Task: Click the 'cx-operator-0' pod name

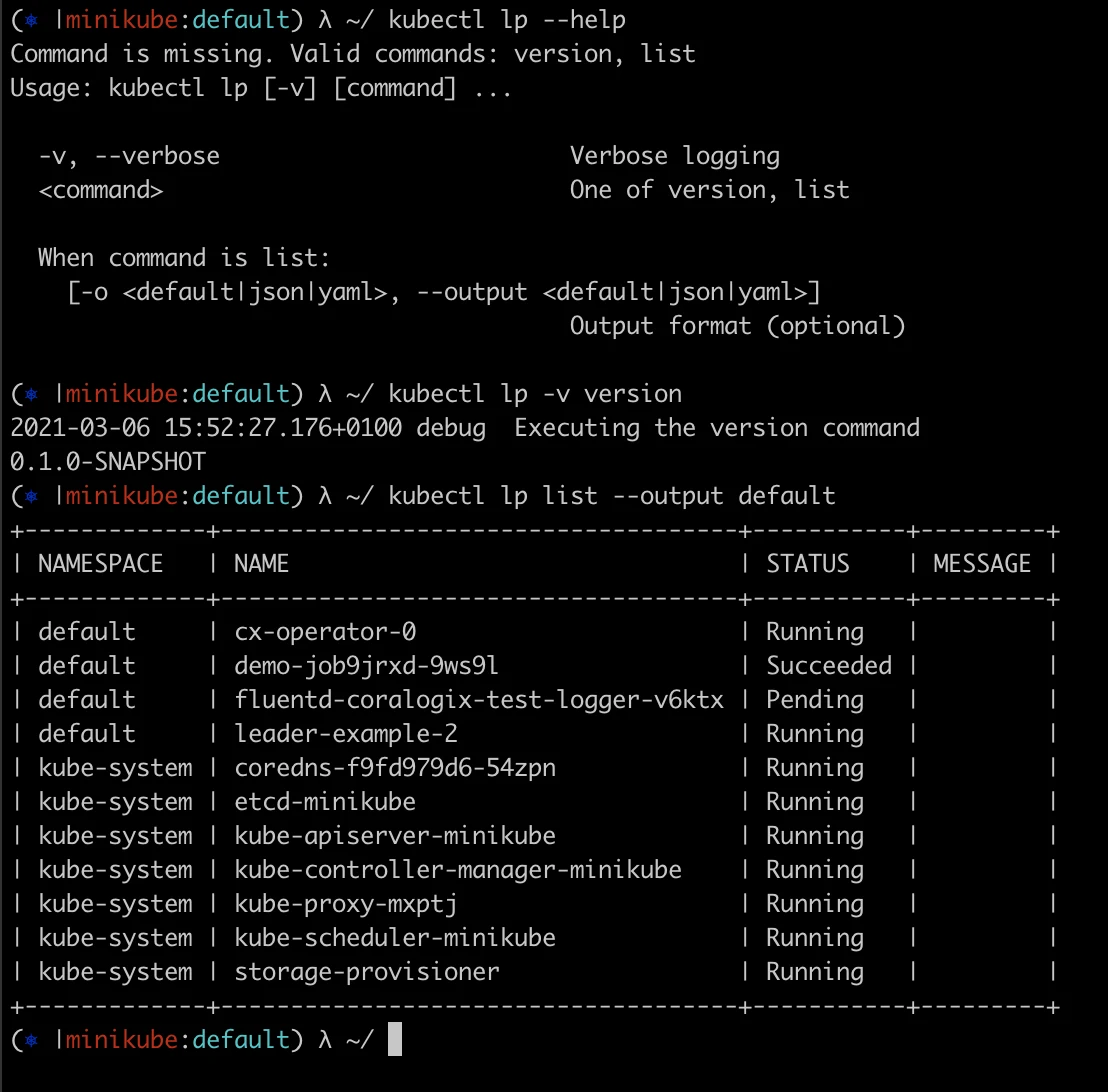Action: [x=325, y=631]
